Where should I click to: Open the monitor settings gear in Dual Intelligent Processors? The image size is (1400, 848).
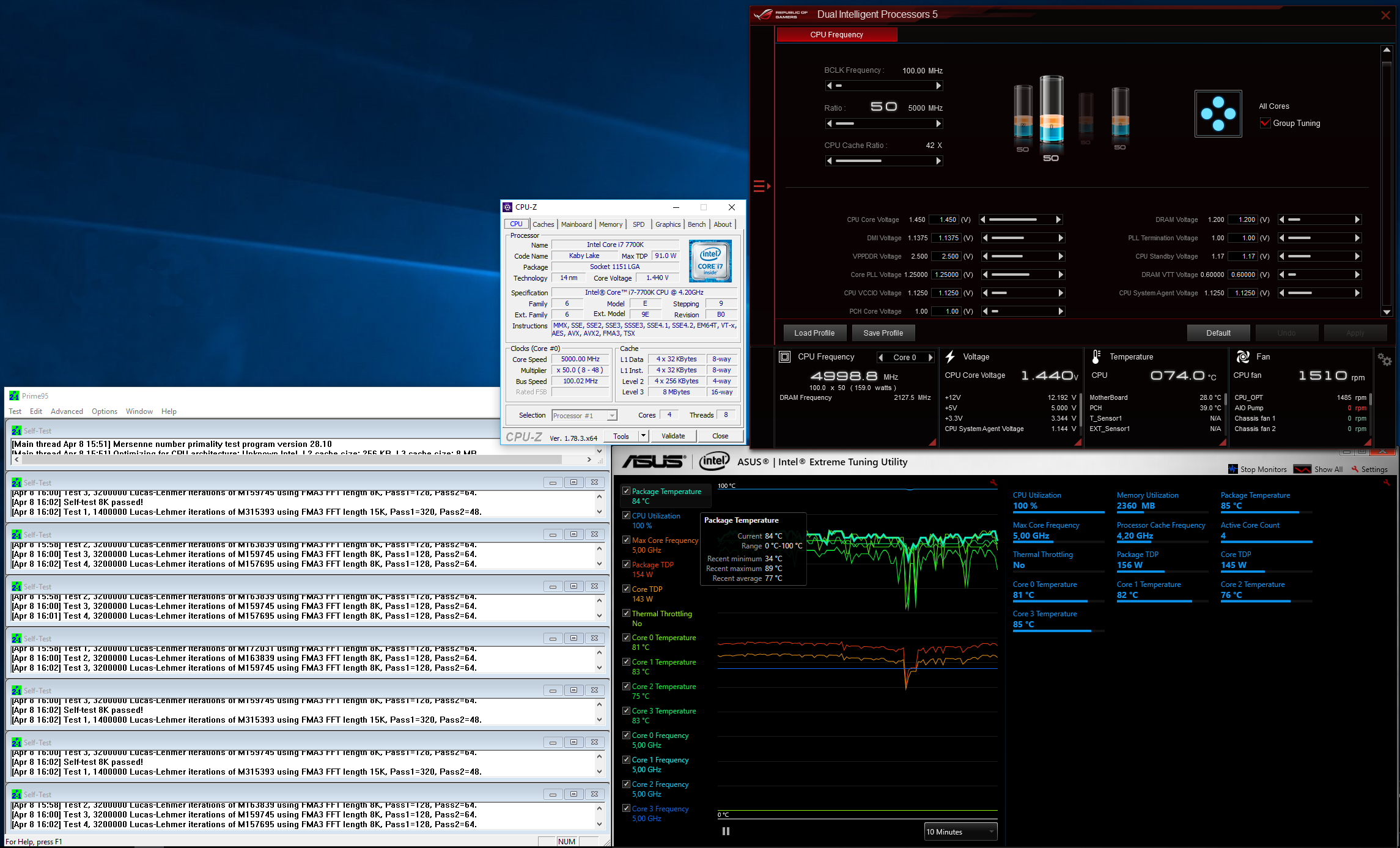tap(1384, 359)
